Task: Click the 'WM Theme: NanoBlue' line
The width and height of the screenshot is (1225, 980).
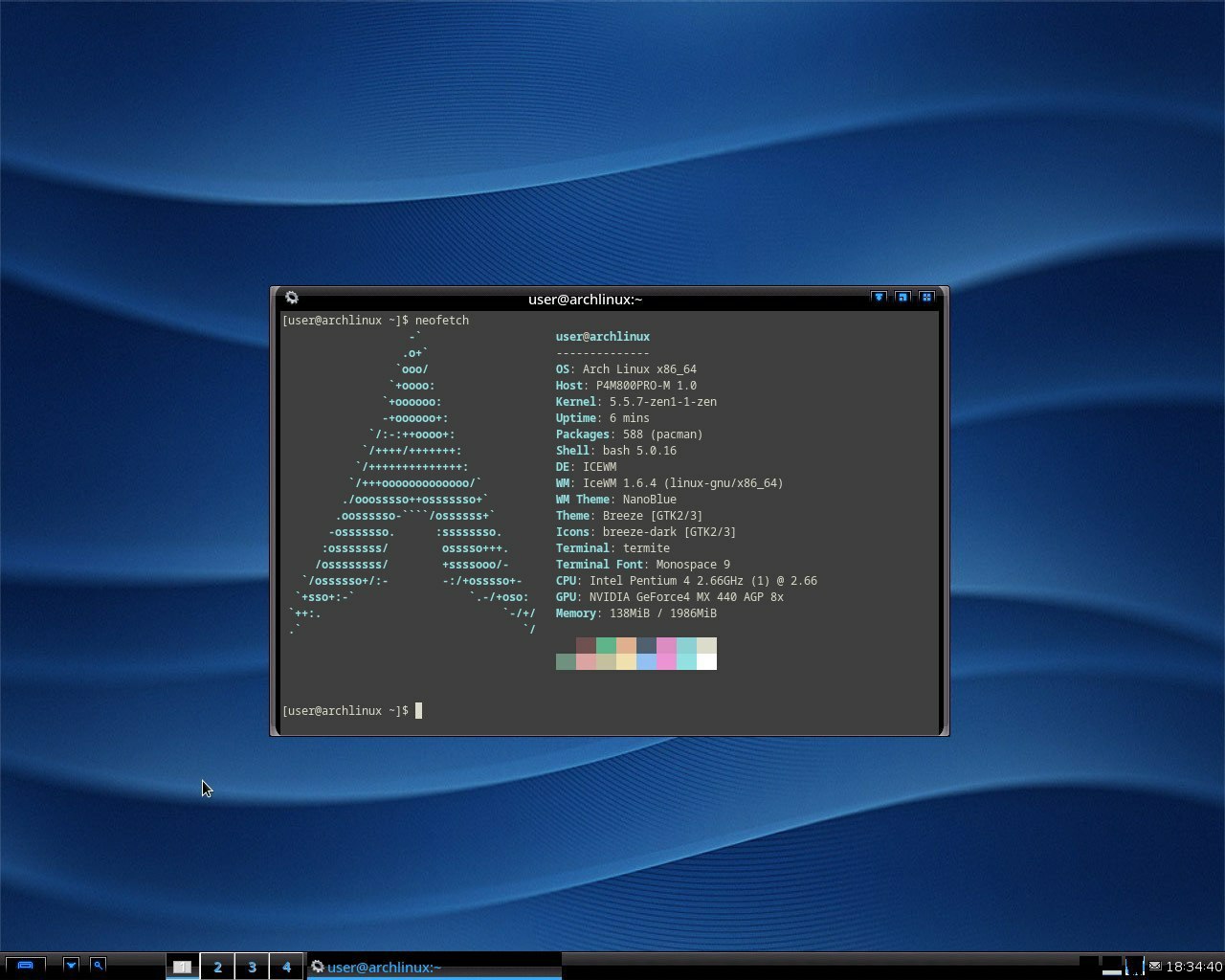Action: click(x=616, y=500)
